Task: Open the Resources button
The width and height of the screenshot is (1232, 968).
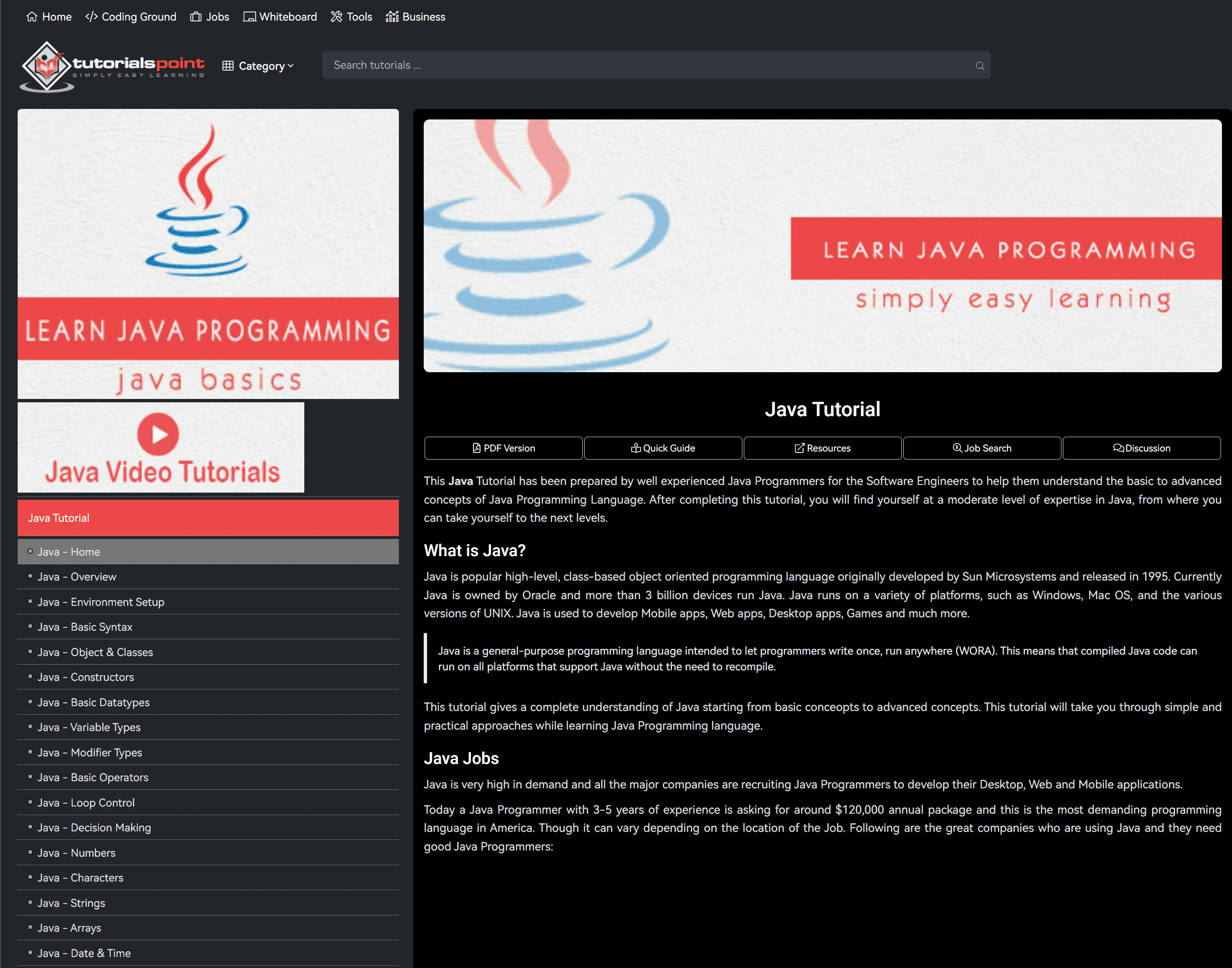Action: [x=822, y=448]
